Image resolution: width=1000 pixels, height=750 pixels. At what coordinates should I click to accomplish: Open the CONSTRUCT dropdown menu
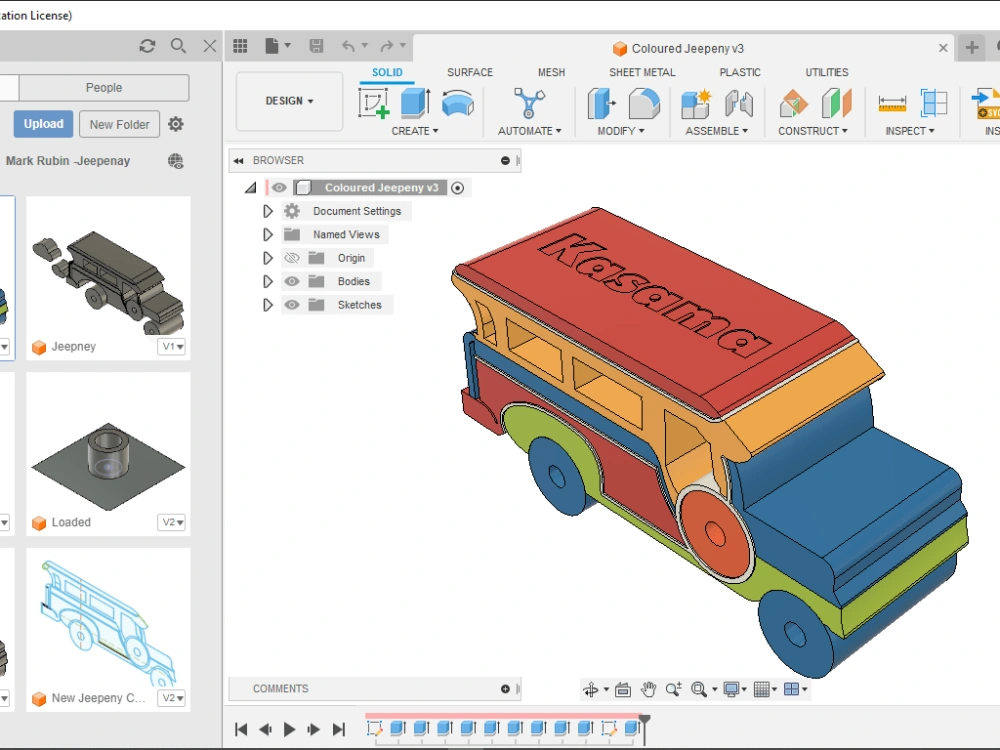(812, 131)
